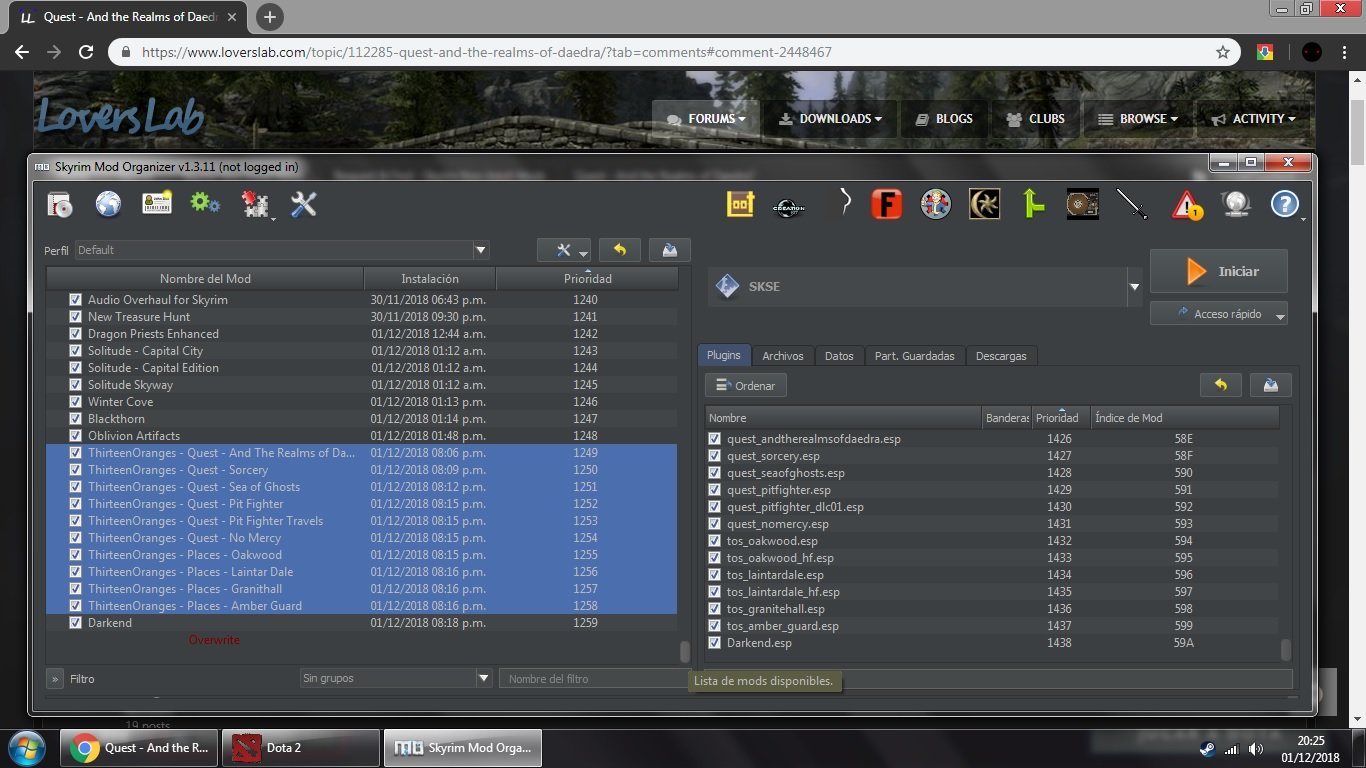Launch the green arrow shortcut icon
The width and height of the screenshot is (1366, 768).
(1033, 204)
